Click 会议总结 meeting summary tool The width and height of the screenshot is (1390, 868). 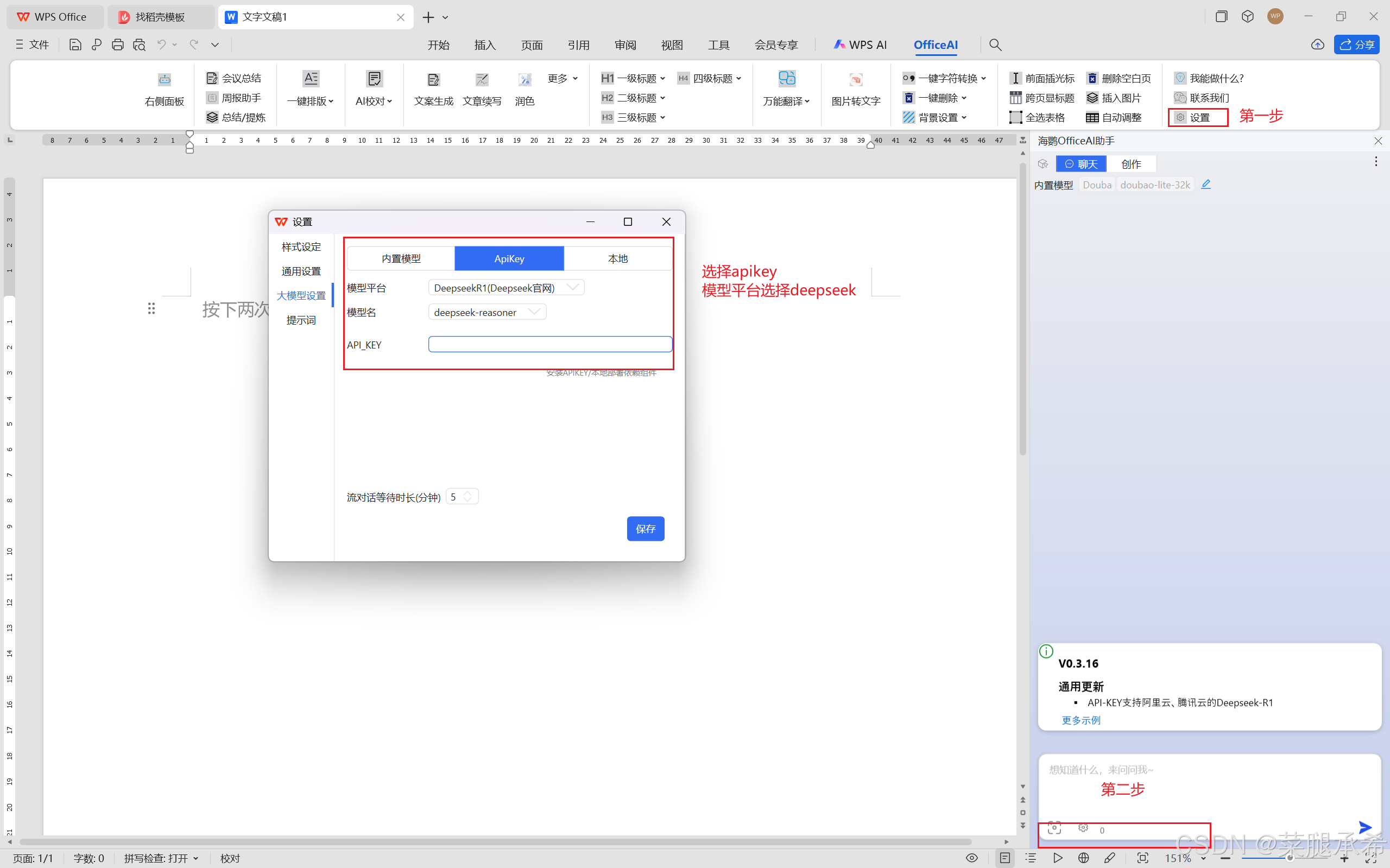[x=233, y=78]
